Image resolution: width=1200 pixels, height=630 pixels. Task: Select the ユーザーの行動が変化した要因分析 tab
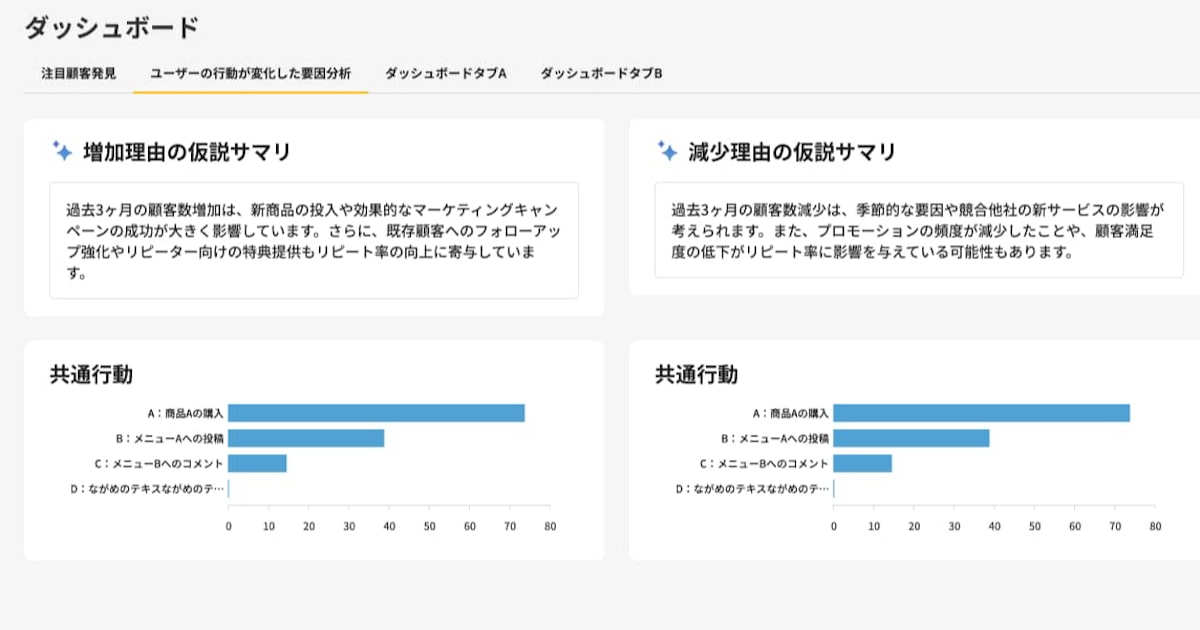pos(250,74)
